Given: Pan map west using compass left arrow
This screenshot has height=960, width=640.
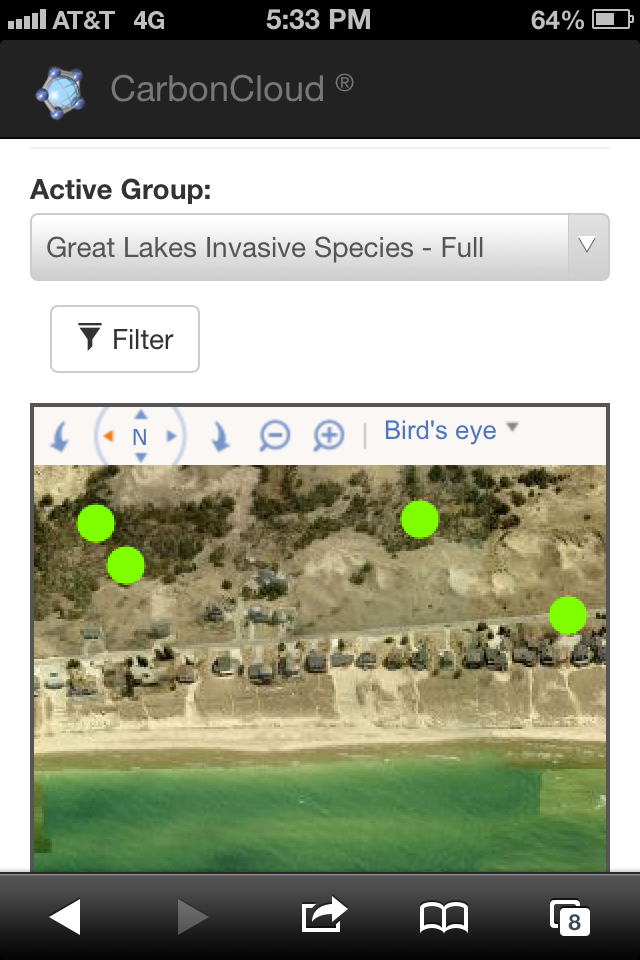Looking at the screenshot, I should pos(109,436).
